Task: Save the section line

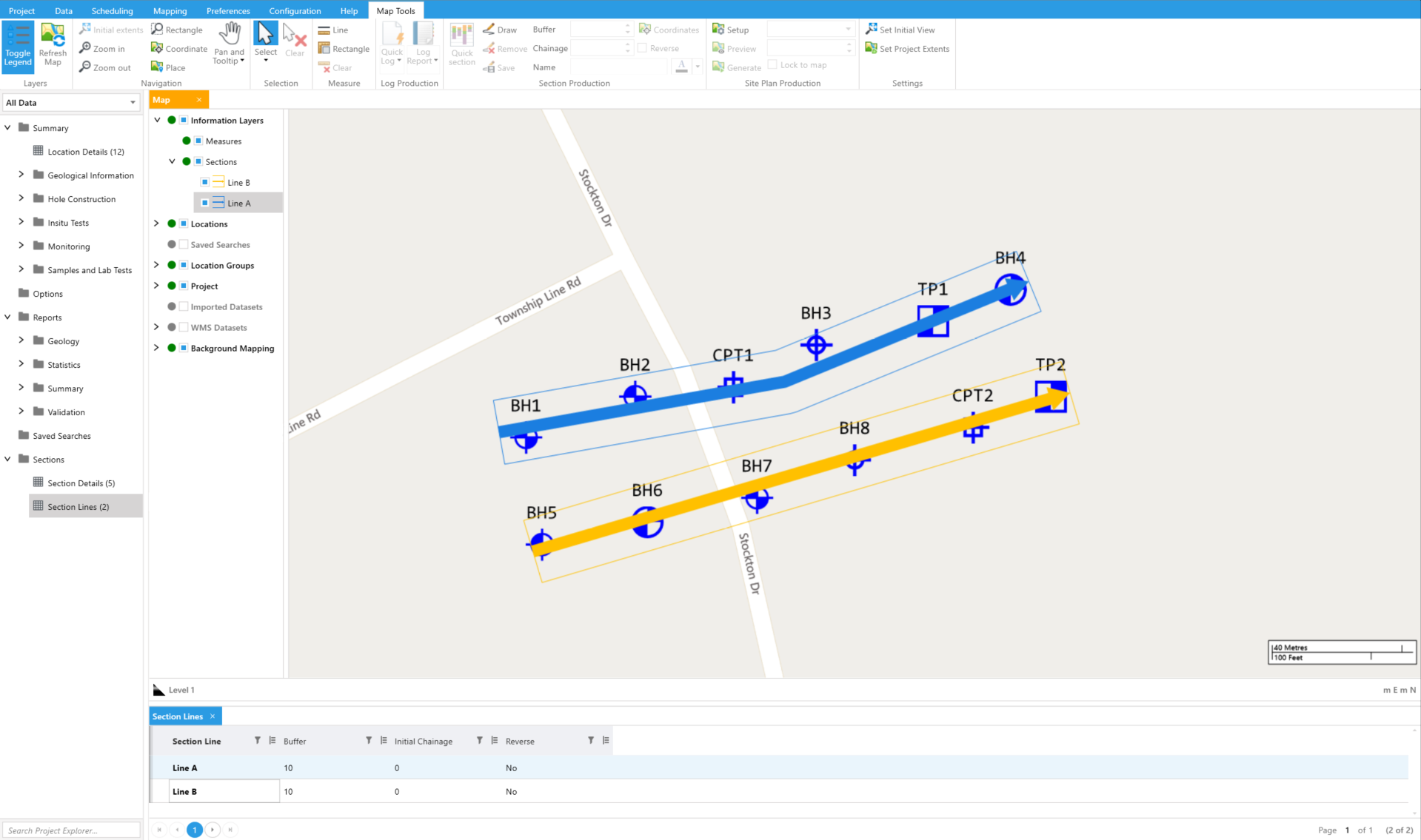Action: coord(499,67)
